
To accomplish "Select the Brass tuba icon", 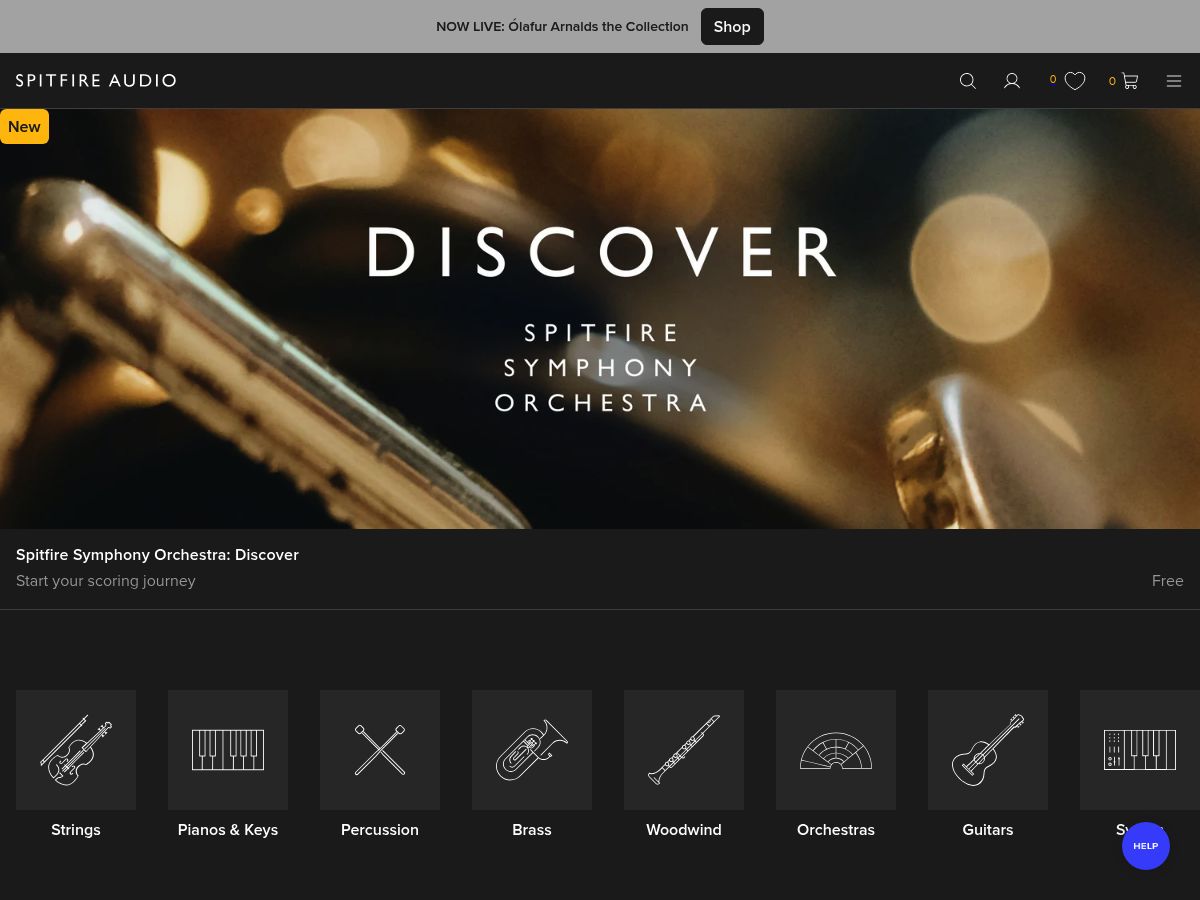I will (x=532, y=750).
